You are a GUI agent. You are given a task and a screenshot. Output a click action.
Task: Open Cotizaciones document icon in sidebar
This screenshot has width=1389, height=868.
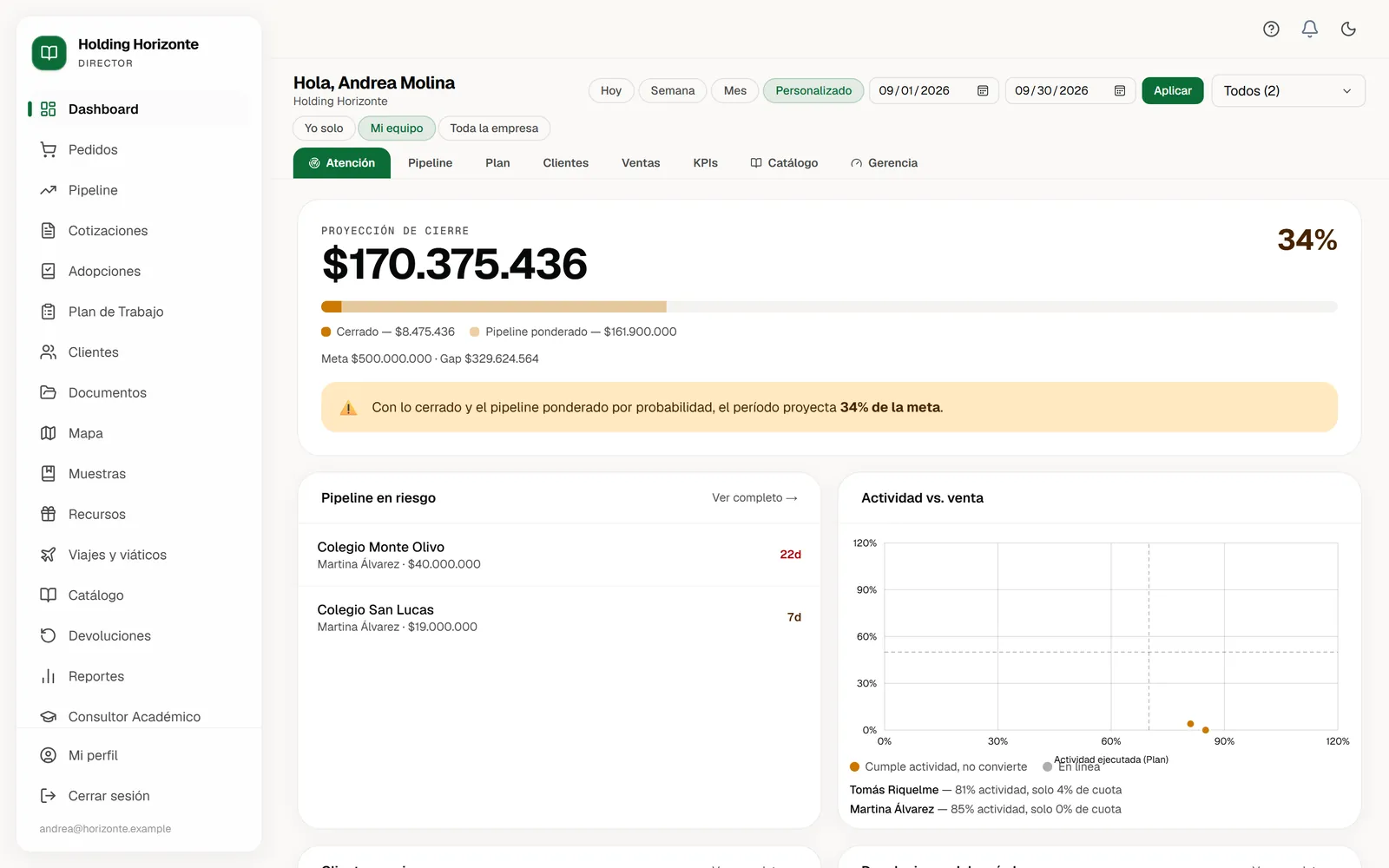(49, 230)
